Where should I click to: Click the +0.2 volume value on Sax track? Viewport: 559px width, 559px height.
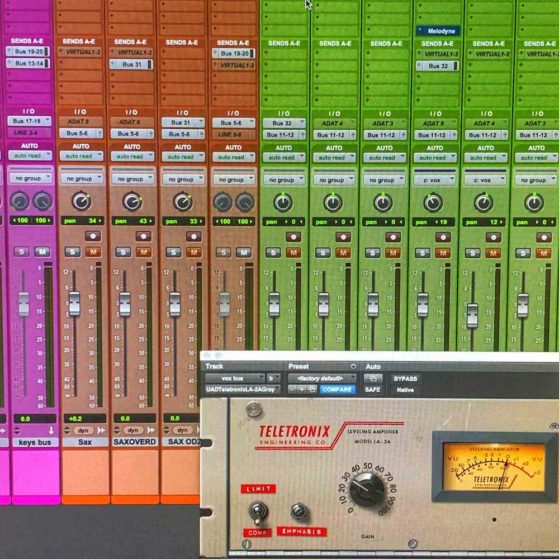click(85, 419)
